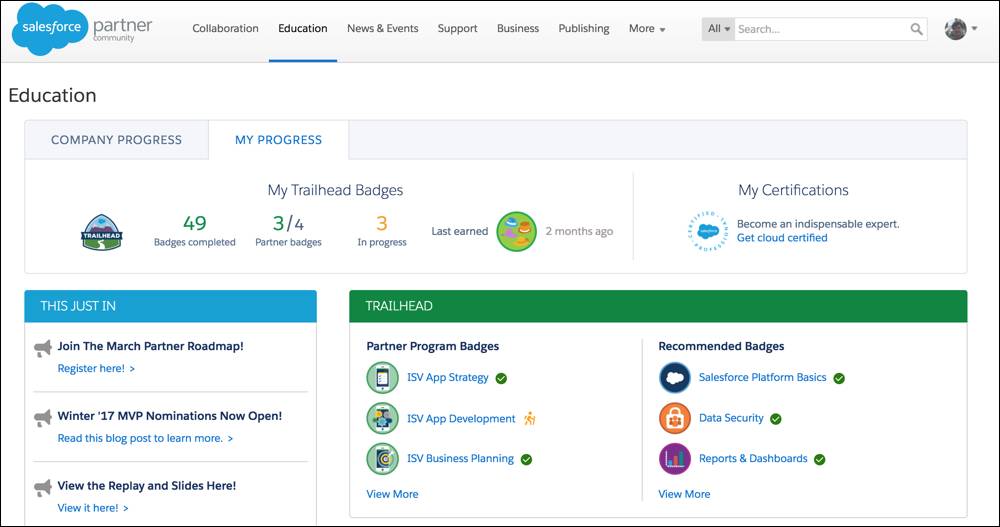This screenshot has height=527, width=1000.
Task: Click the Reports & Dashboards badge icon
Action: tap(675, 459)
